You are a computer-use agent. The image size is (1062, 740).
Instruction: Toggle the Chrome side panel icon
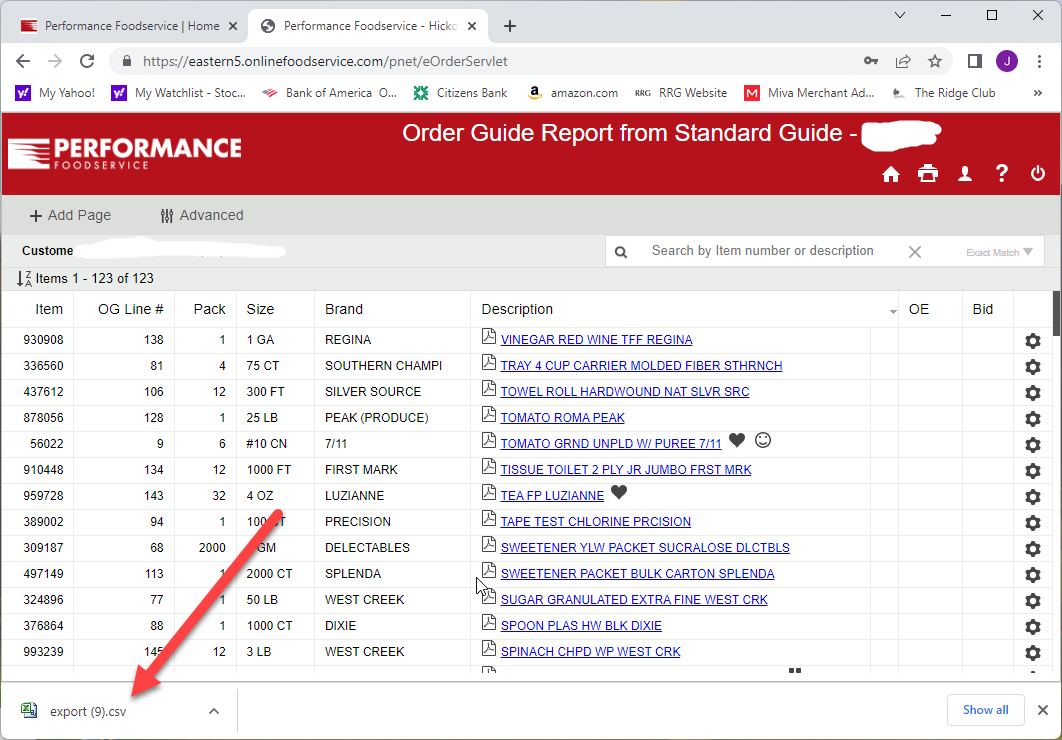pyautogui.click(x=975, y=62)
